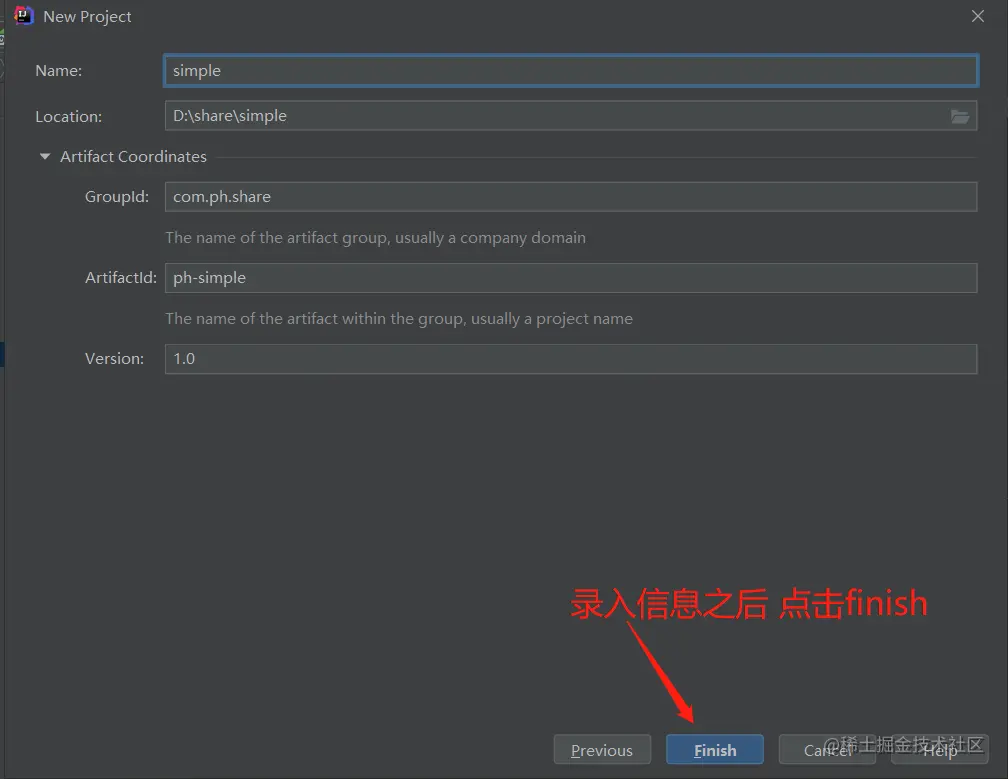Click the 'Version:' label
The width and height of the screenshot is (1008, 779).
tap(114, 359)
